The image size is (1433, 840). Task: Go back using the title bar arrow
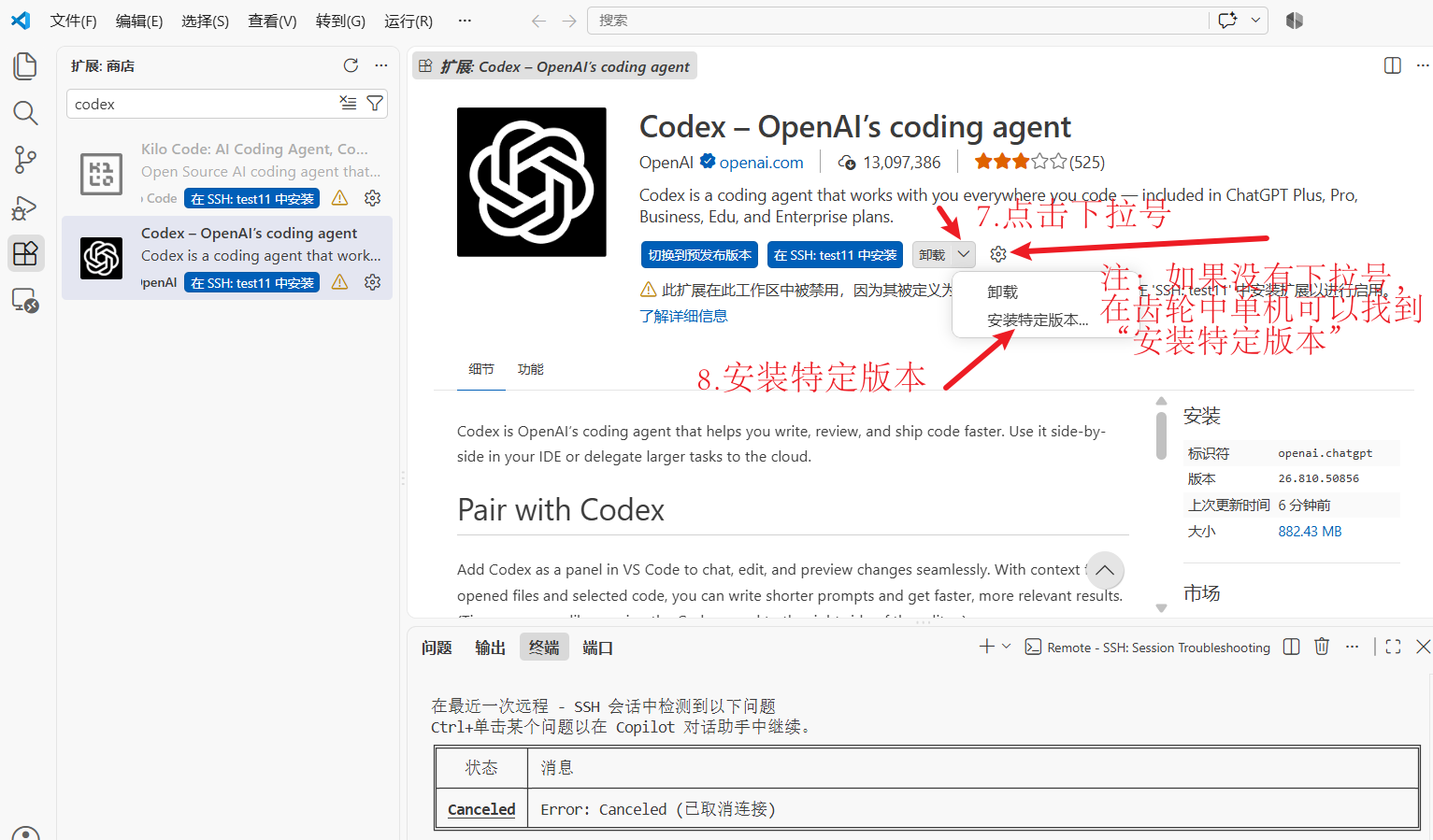[x=538, y=21]
